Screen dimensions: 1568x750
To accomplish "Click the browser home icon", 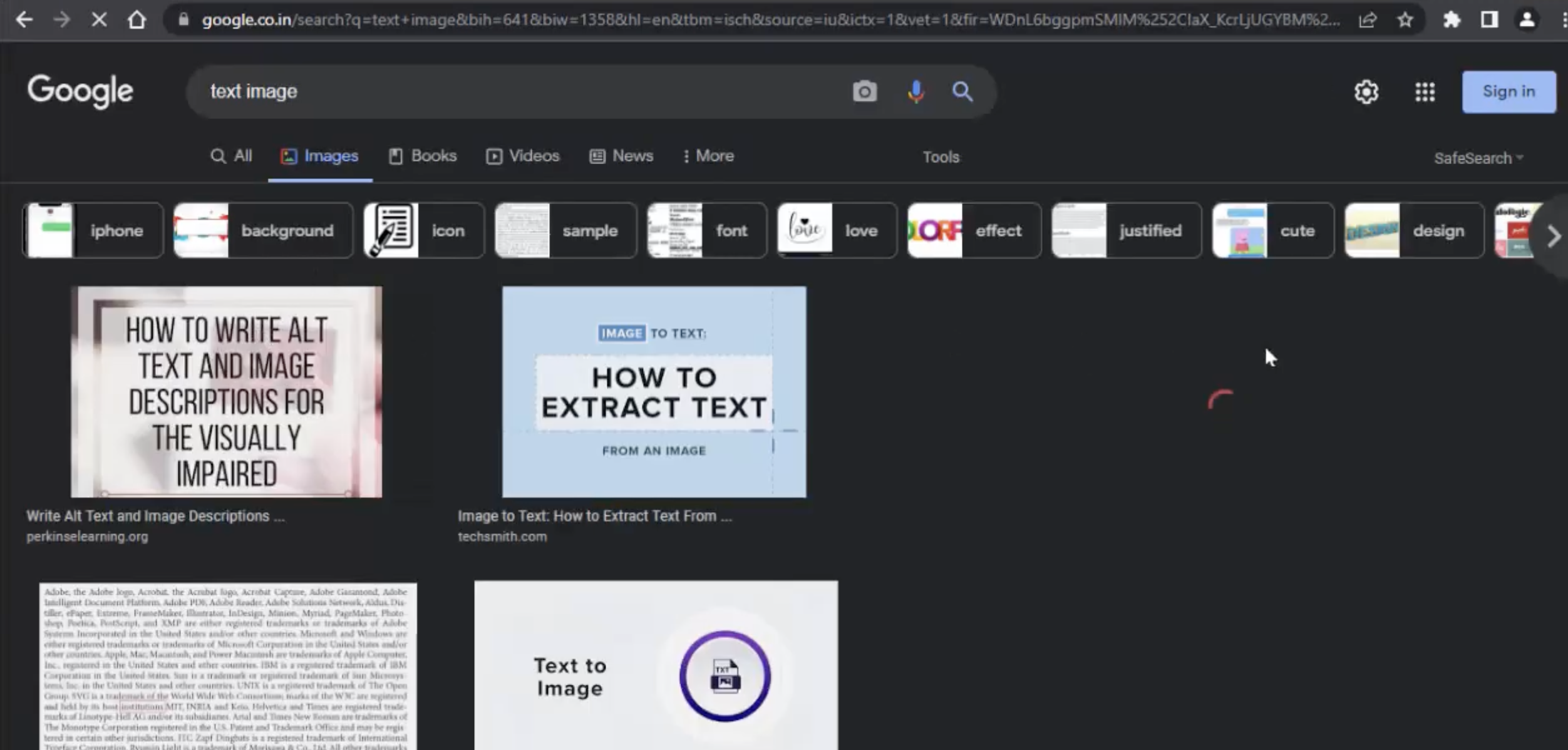I will (x=137, y=20).
